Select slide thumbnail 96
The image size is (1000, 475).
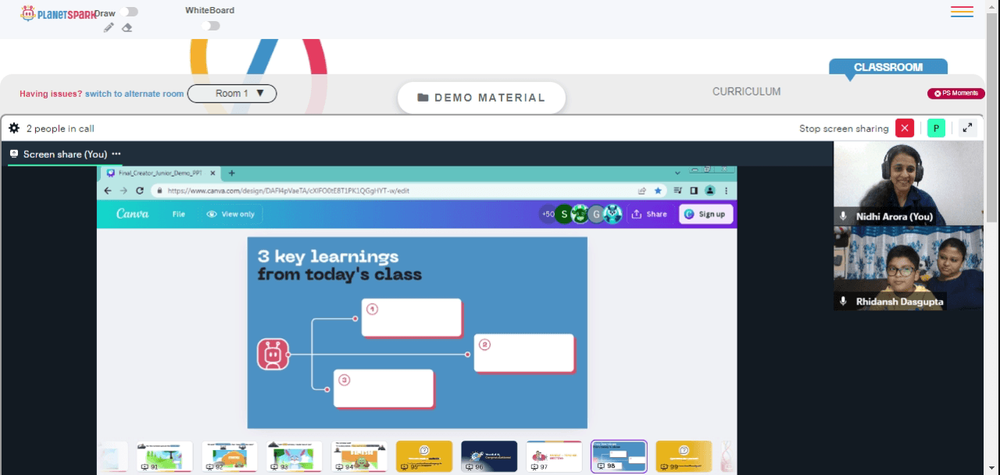(489, 457)
